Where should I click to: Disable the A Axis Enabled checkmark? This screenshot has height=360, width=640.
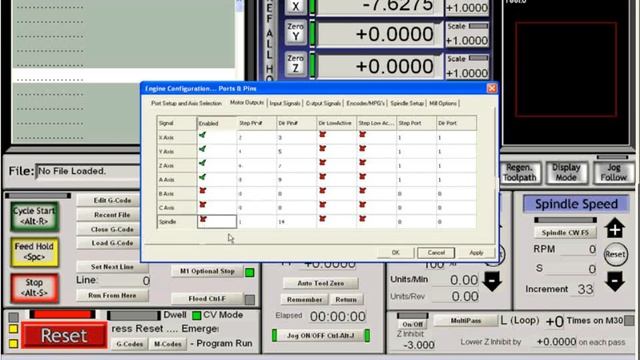click(x=202, y=178)
